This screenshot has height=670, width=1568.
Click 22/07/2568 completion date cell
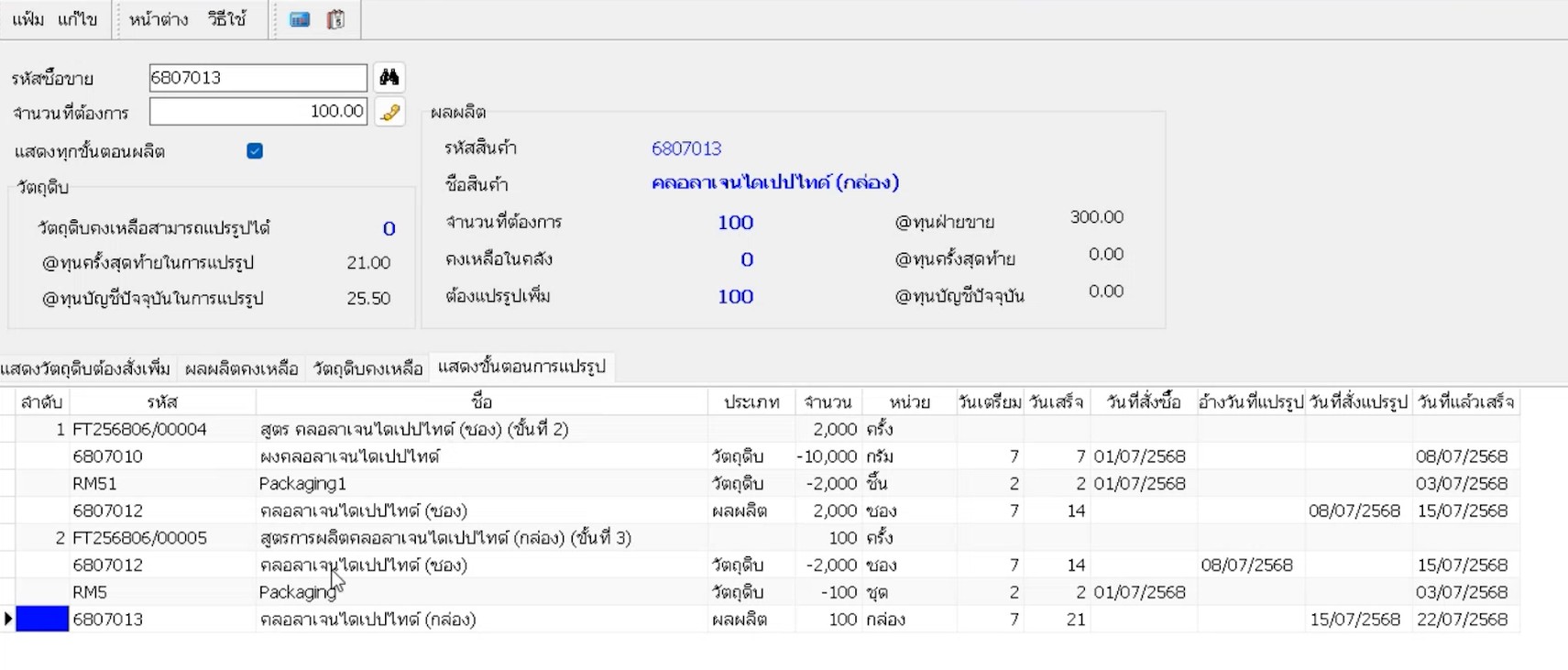[x=1466, y=620]
